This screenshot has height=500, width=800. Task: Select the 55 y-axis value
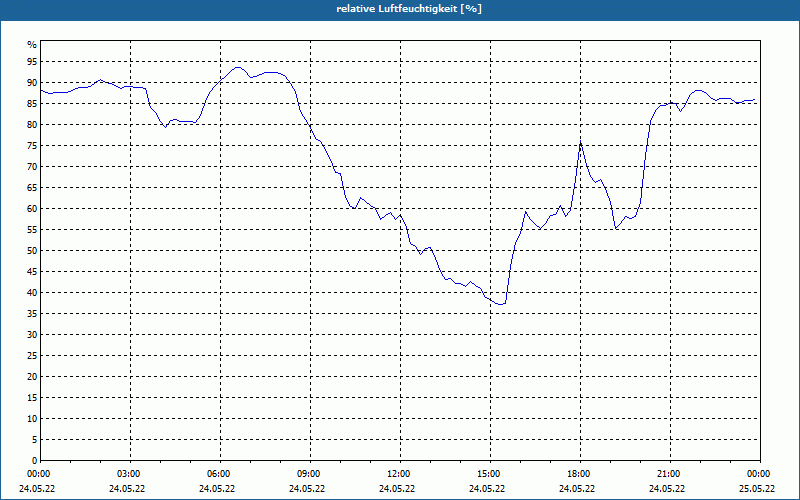tap(32, 230)
